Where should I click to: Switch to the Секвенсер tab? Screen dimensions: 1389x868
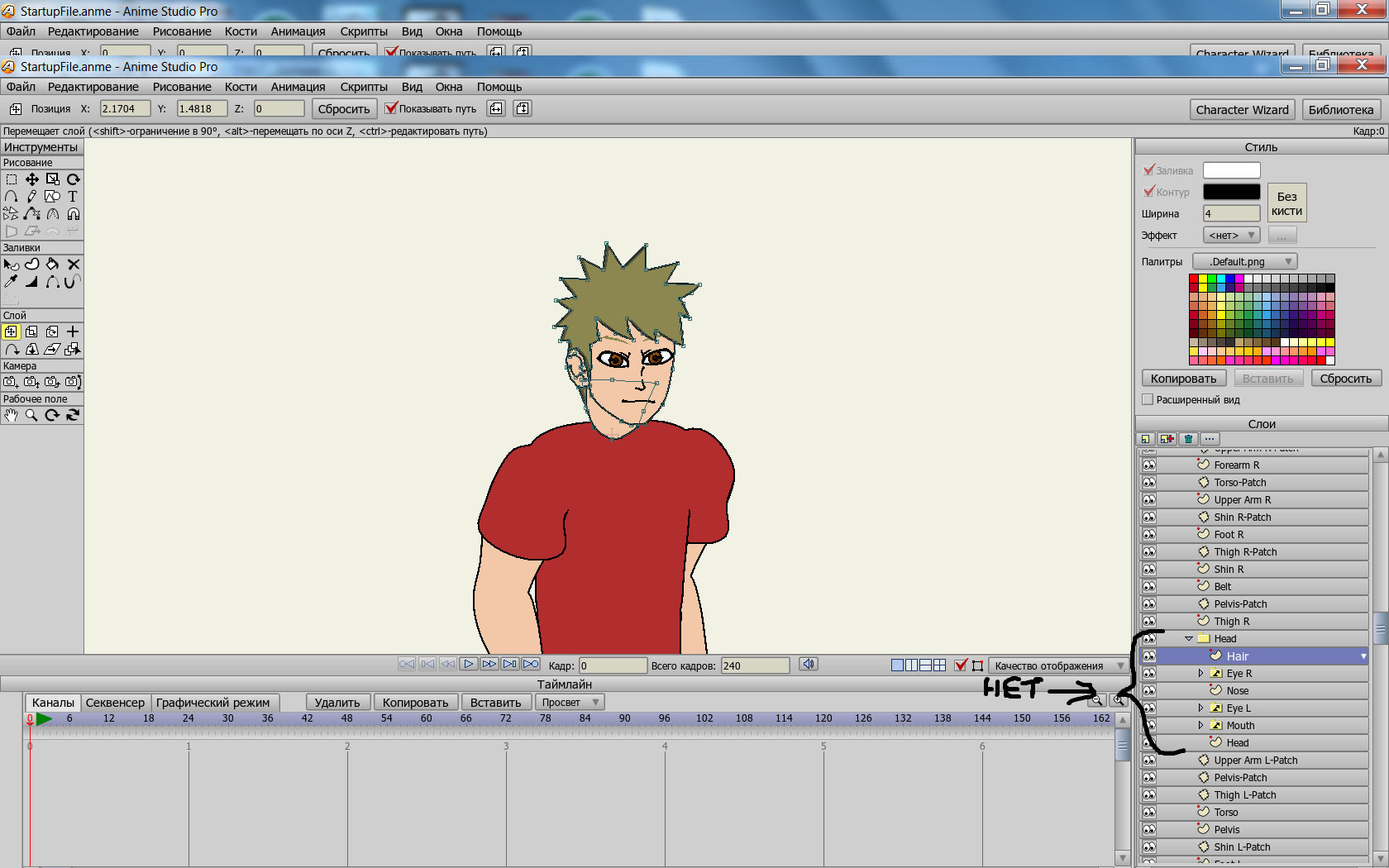(115, 703)
